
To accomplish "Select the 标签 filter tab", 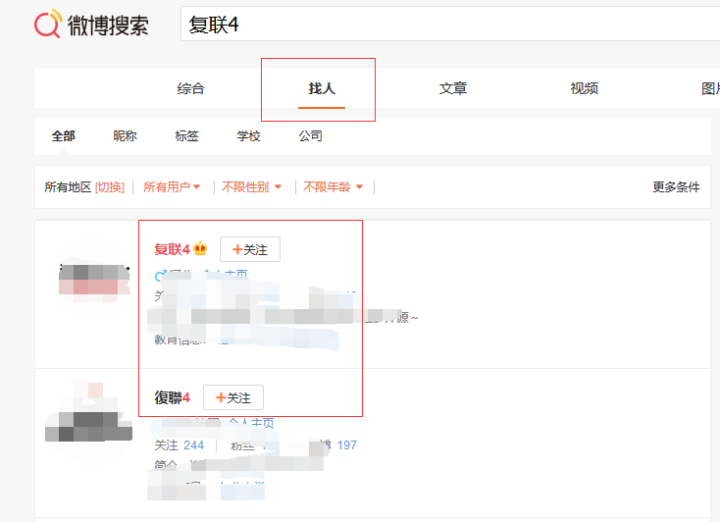I will point(186,136).
